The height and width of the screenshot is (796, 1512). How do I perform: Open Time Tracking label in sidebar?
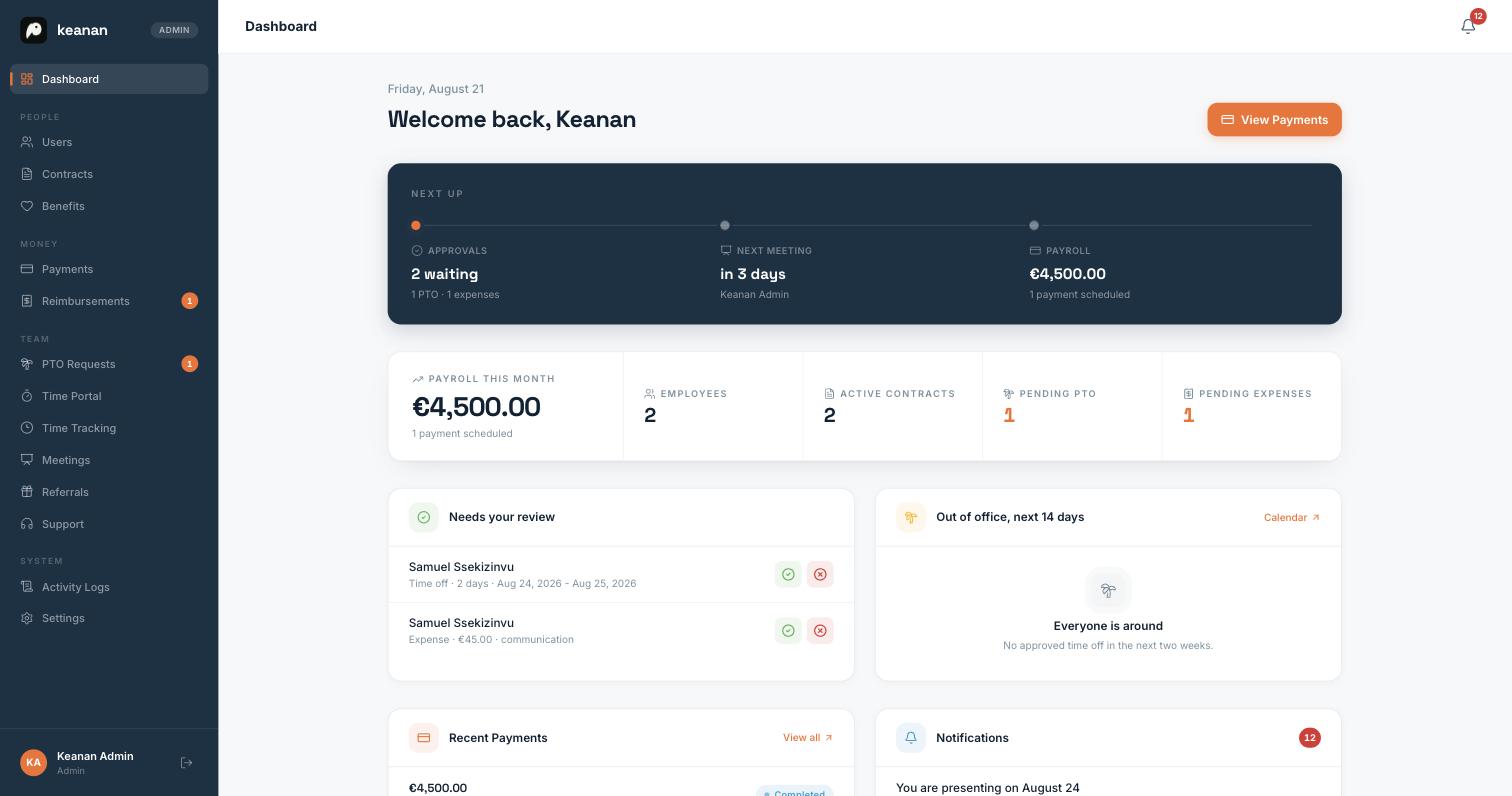click(79, 428)
